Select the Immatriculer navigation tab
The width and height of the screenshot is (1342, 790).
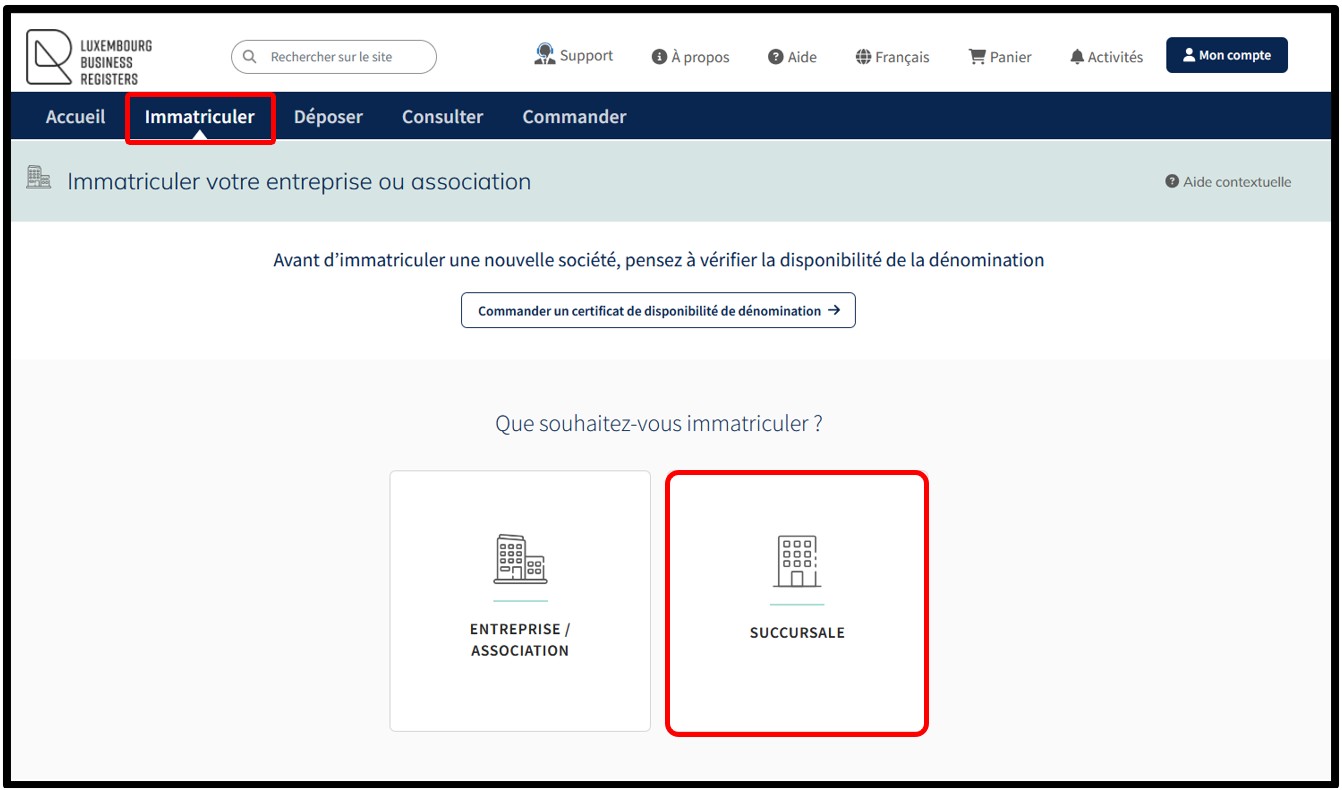point(200,117)
